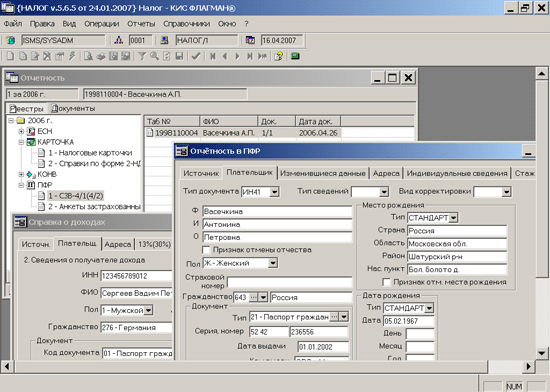Viewport: 550px width, 392px height.
Task: Open Пол 1 - Мужской dropdown in Справка
Action: [x=149, y=310]
